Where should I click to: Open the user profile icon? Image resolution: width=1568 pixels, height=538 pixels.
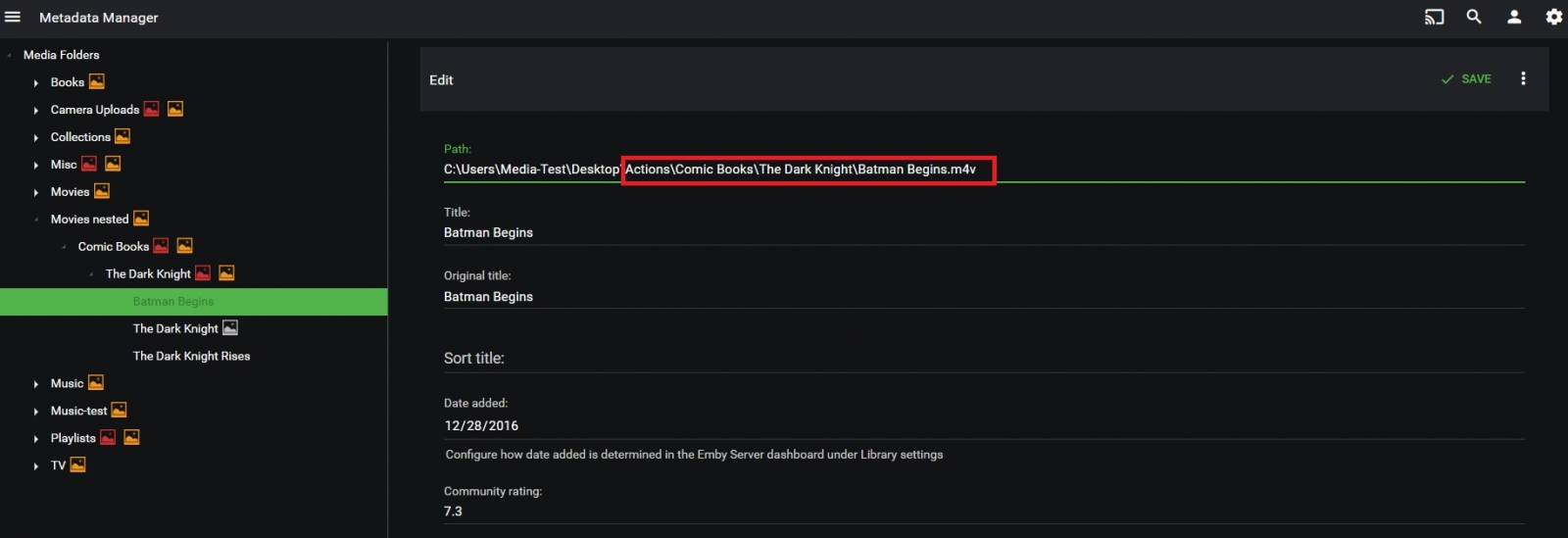(1514, 17)
